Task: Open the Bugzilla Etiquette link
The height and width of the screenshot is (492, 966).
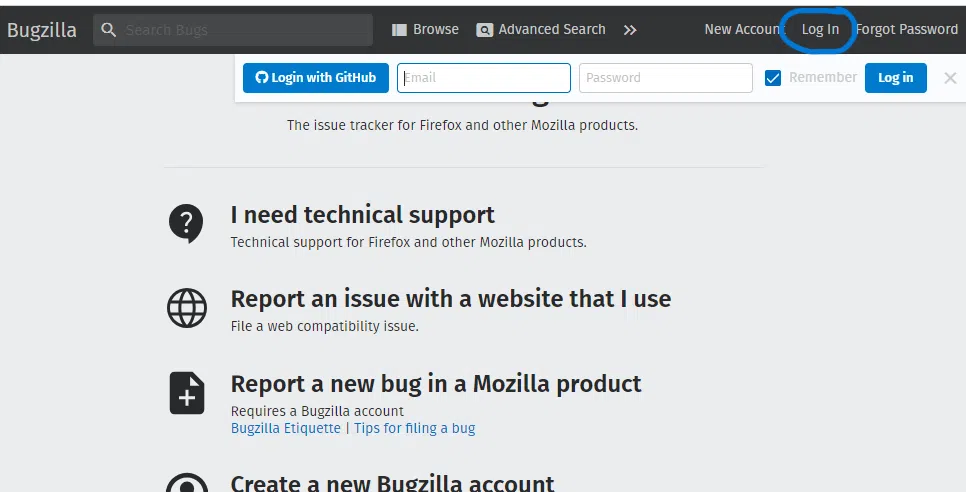Action: click(x=286, y=428)
